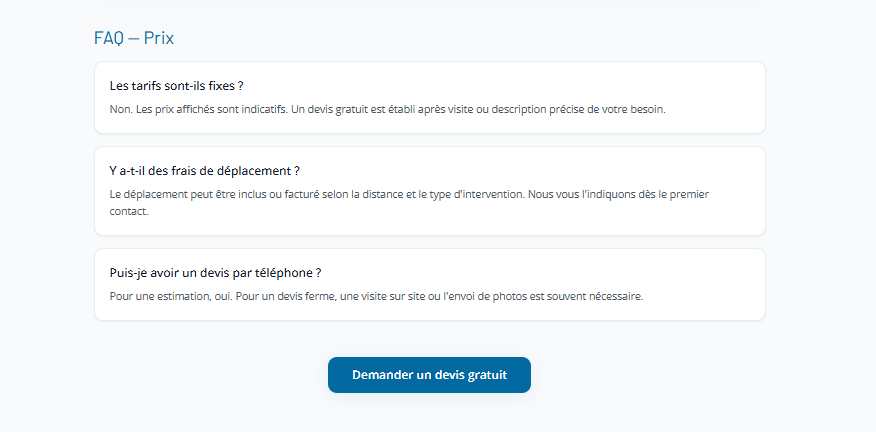This screenshot has width=876, height=432.
Task: Click the word "contact" ending the travel-fees answer
Action: point(128,211)
